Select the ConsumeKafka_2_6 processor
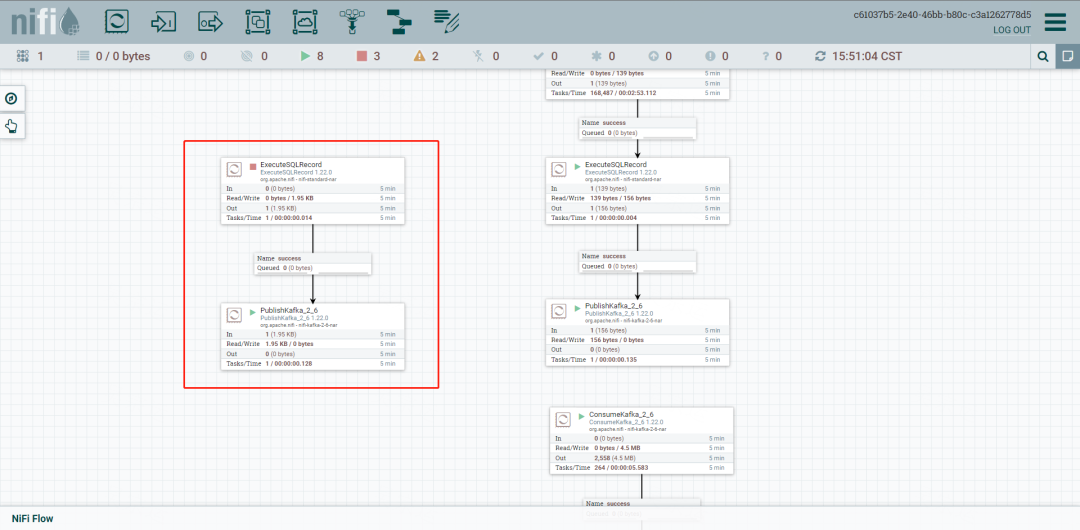This screenshot has height=530, width=1080. (x=641, y=440)
